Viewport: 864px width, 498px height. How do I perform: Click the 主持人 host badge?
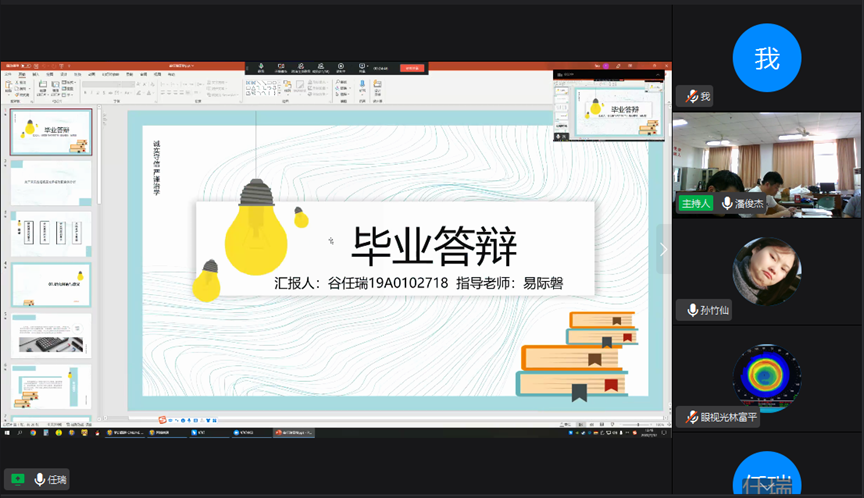pos(696,203)
